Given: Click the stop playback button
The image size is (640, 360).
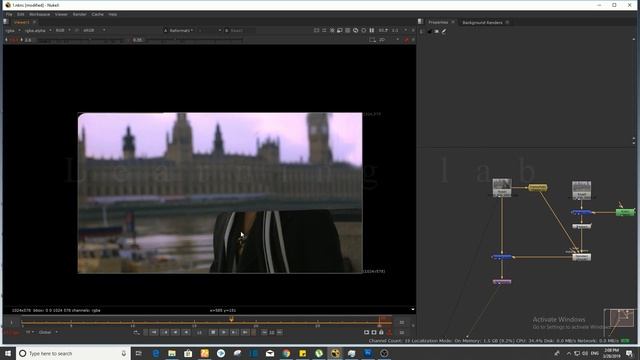Looking at the screenshot, I should click(x=213, y=332).
